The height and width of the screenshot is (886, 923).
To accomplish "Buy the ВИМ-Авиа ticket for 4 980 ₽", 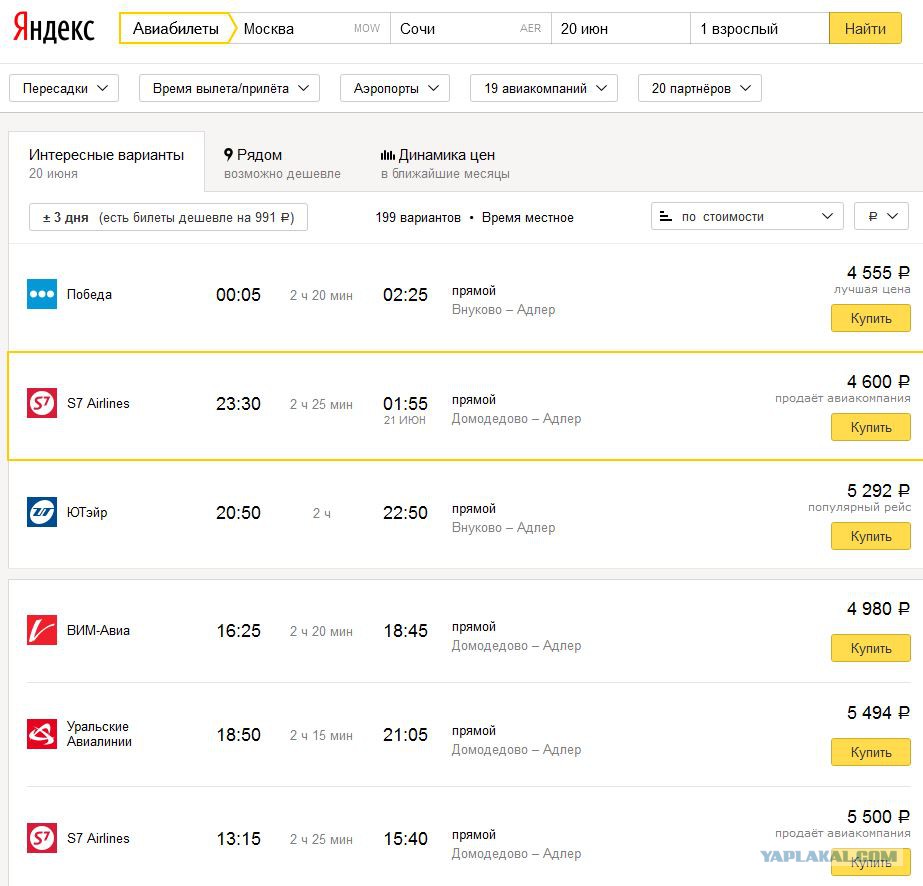I will pos(871,648).
